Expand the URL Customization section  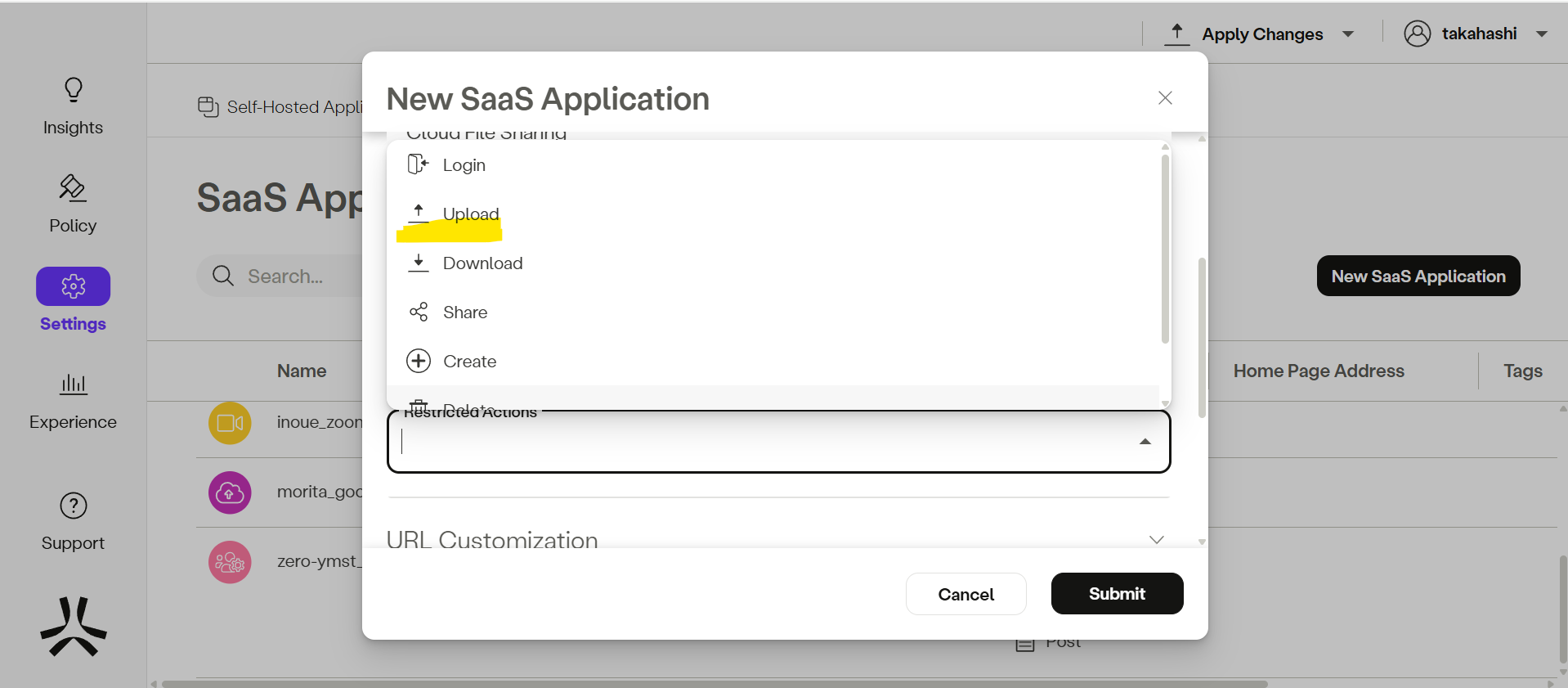[x=1156, y=539]
